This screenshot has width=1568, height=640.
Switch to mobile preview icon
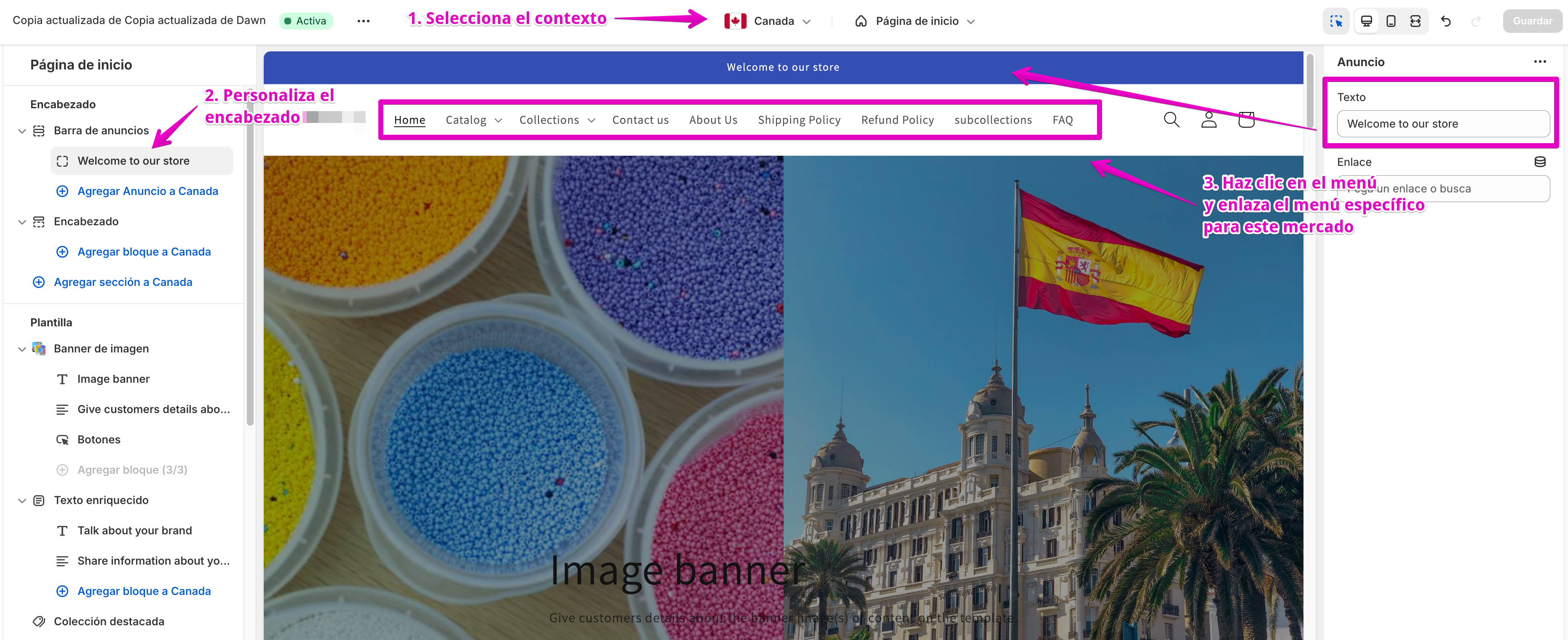click(x=1391, y=21)
